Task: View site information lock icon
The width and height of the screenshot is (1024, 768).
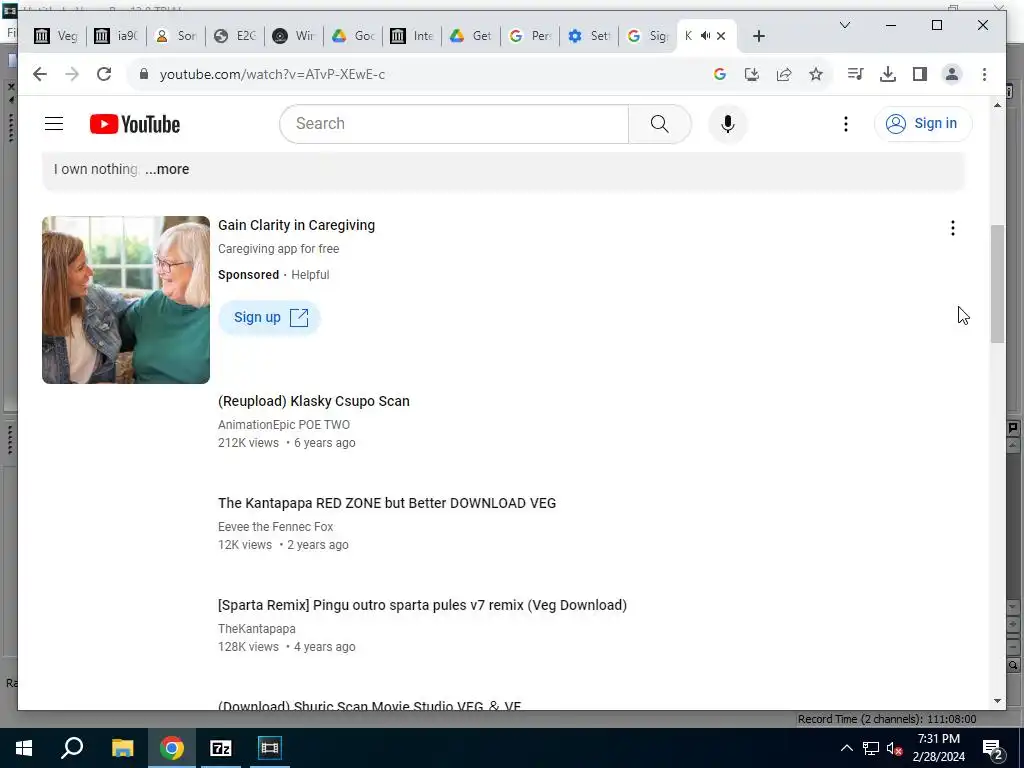Action: (x=144, y=74)
